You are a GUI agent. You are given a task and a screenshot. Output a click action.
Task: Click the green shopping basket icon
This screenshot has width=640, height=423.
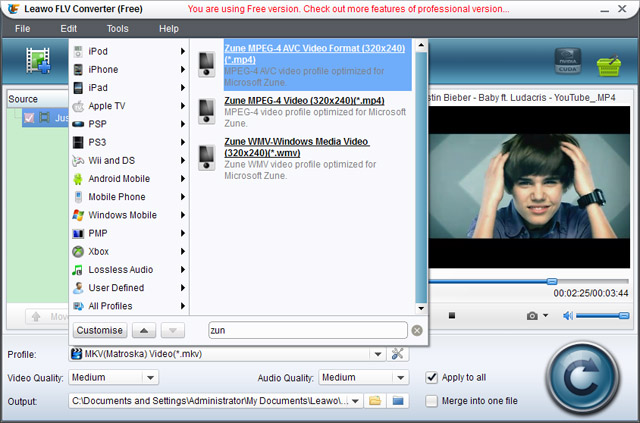coord(609,65)
